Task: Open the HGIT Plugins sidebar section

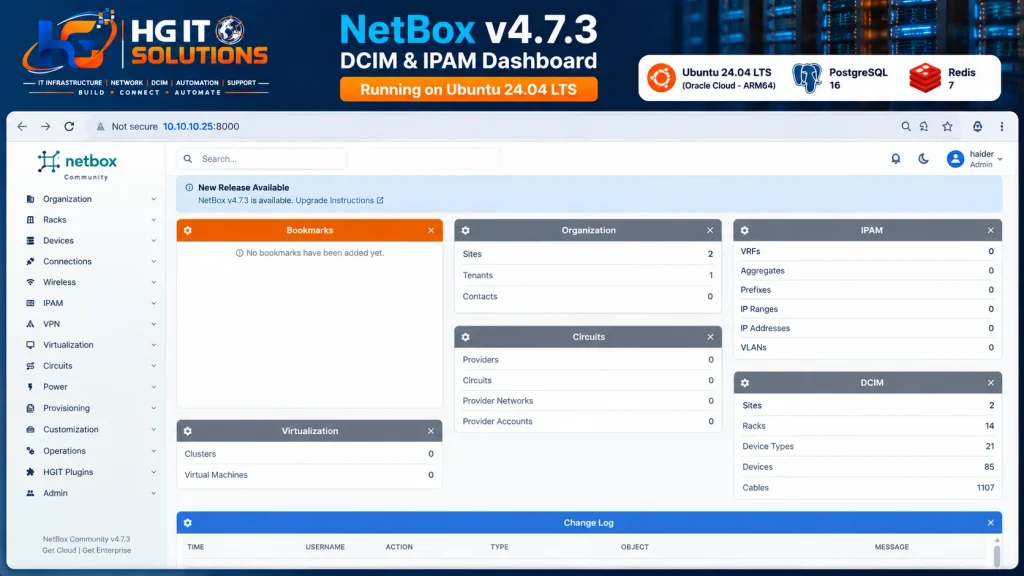Action: point(91,472)
